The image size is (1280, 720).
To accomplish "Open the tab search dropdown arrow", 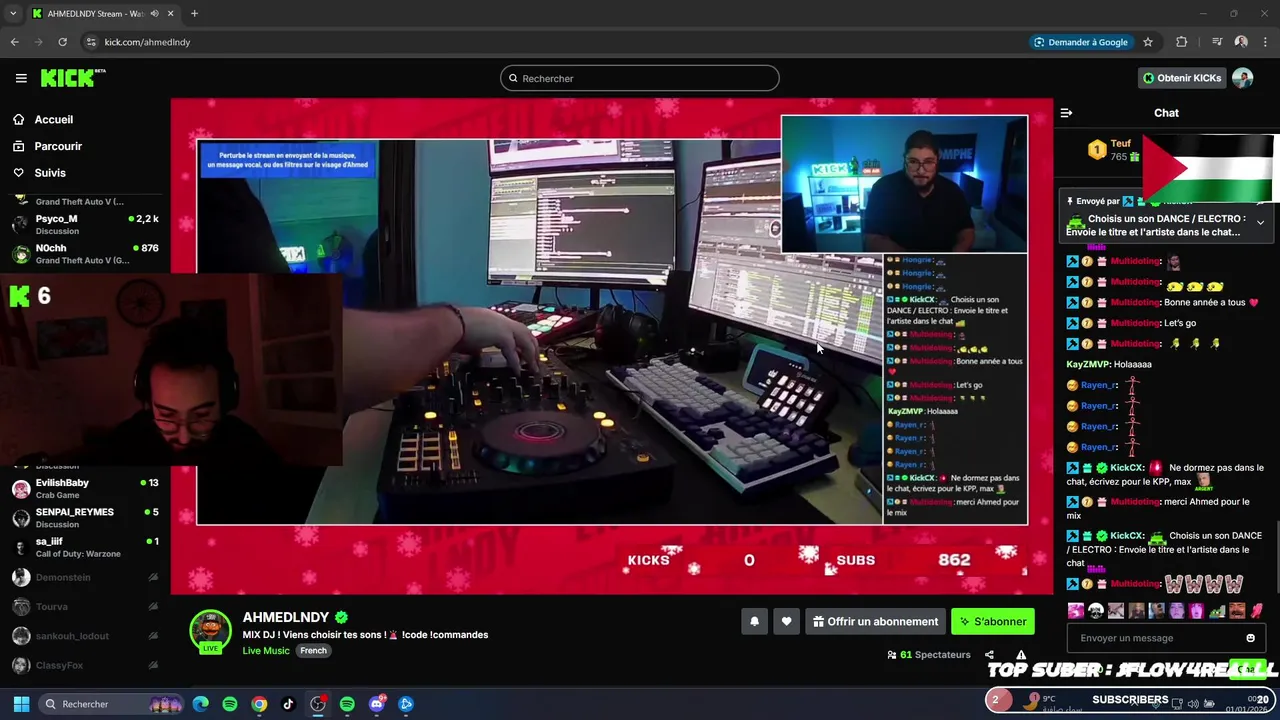I will pyautogui.click(x=13, y=13).
